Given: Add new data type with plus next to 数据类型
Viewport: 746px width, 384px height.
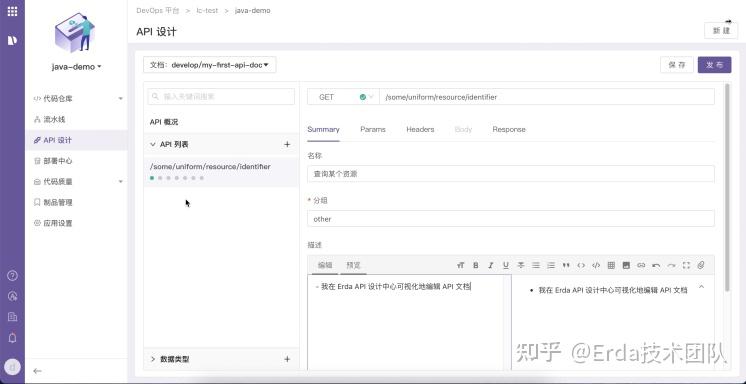Looking at the screenshot, I should point(287,359).
